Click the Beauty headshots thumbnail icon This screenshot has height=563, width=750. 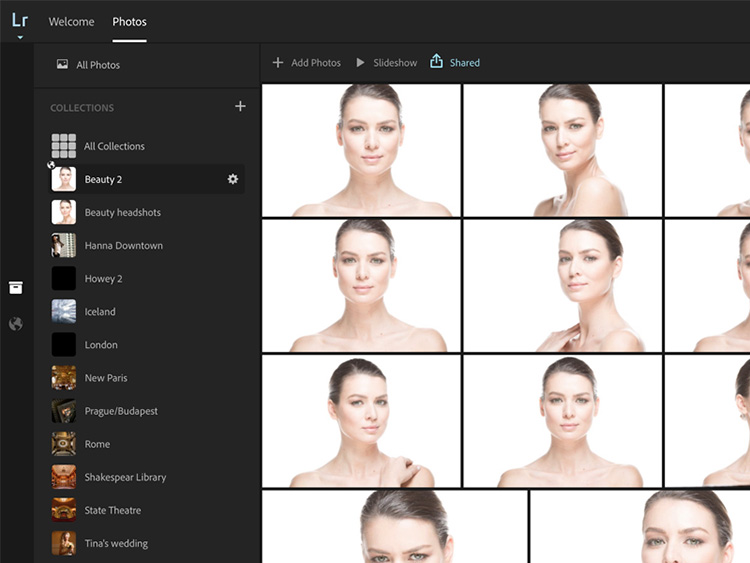[64, 212]
